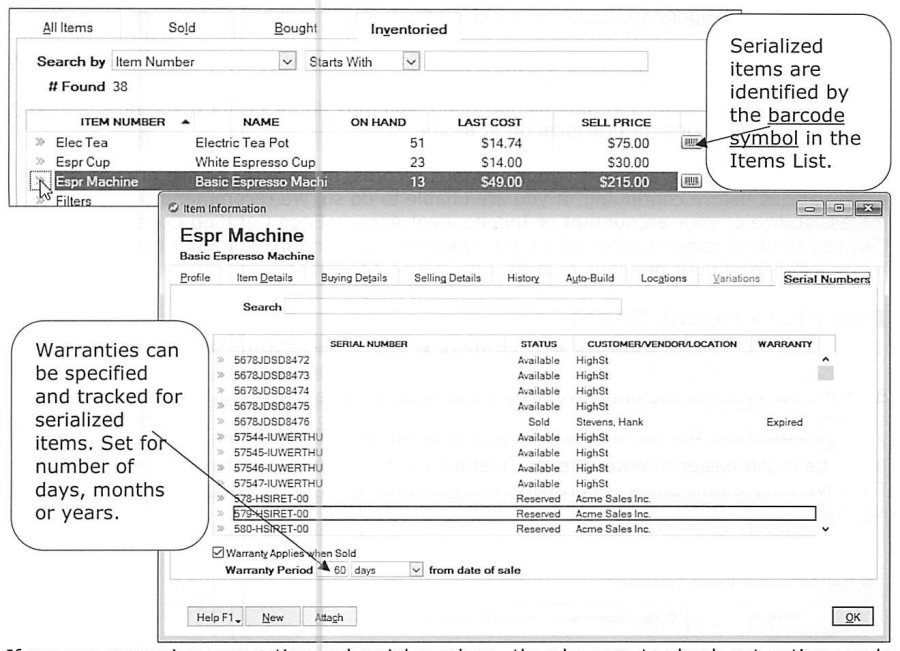
Task: Toggle Warranty Applies when Sold checkbox
Action: pos(218,553)
